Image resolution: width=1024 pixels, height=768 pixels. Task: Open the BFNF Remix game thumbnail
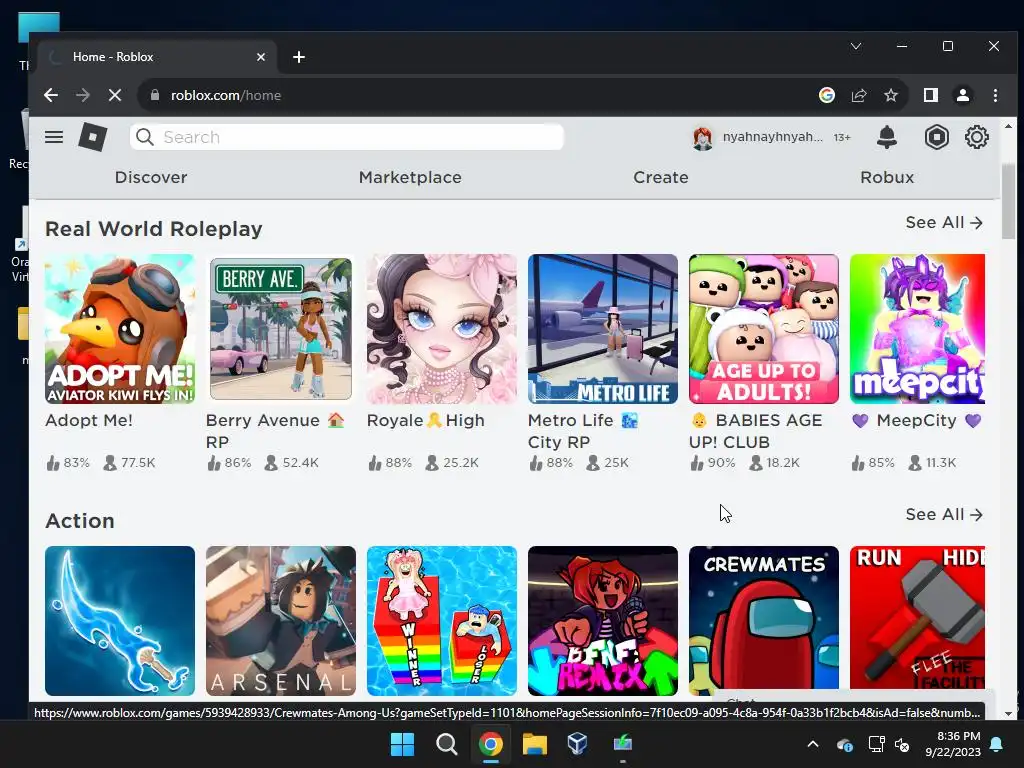603,621
